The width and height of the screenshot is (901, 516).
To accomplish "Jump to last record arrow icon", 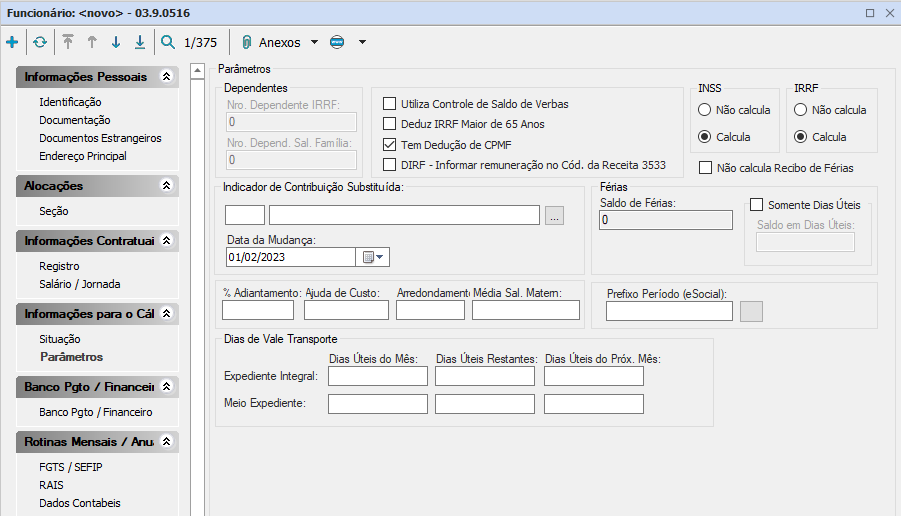I will click(140, 43).
